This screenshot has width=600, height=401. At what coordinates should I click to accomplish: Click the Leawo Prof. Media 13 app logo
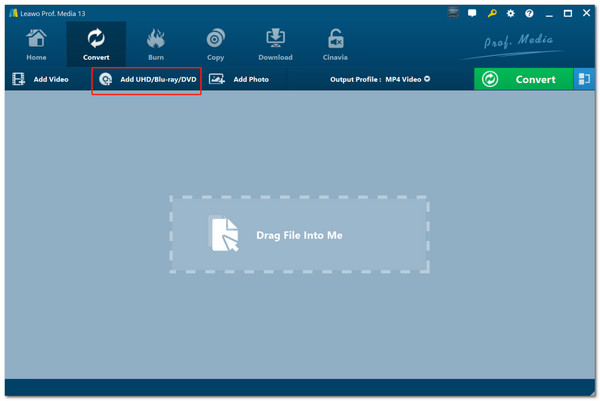[x=14, y=13]
